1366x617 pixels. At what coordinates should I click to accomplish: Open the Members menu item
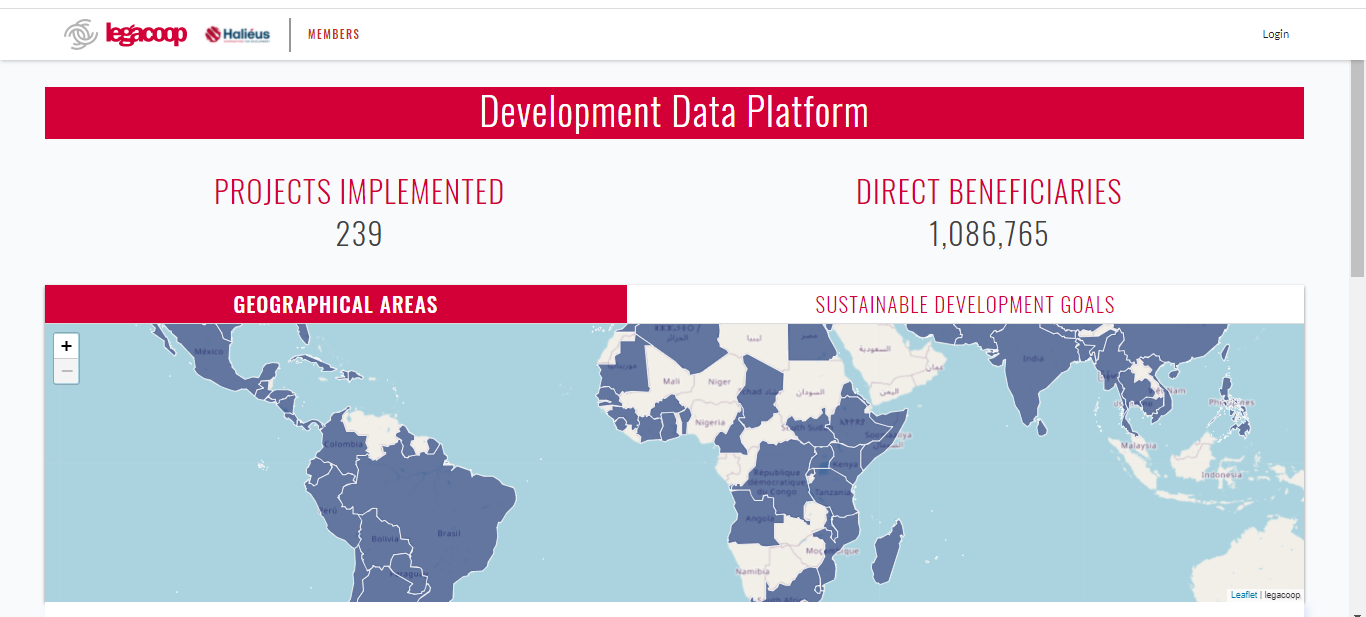click(x=333, y=34)
